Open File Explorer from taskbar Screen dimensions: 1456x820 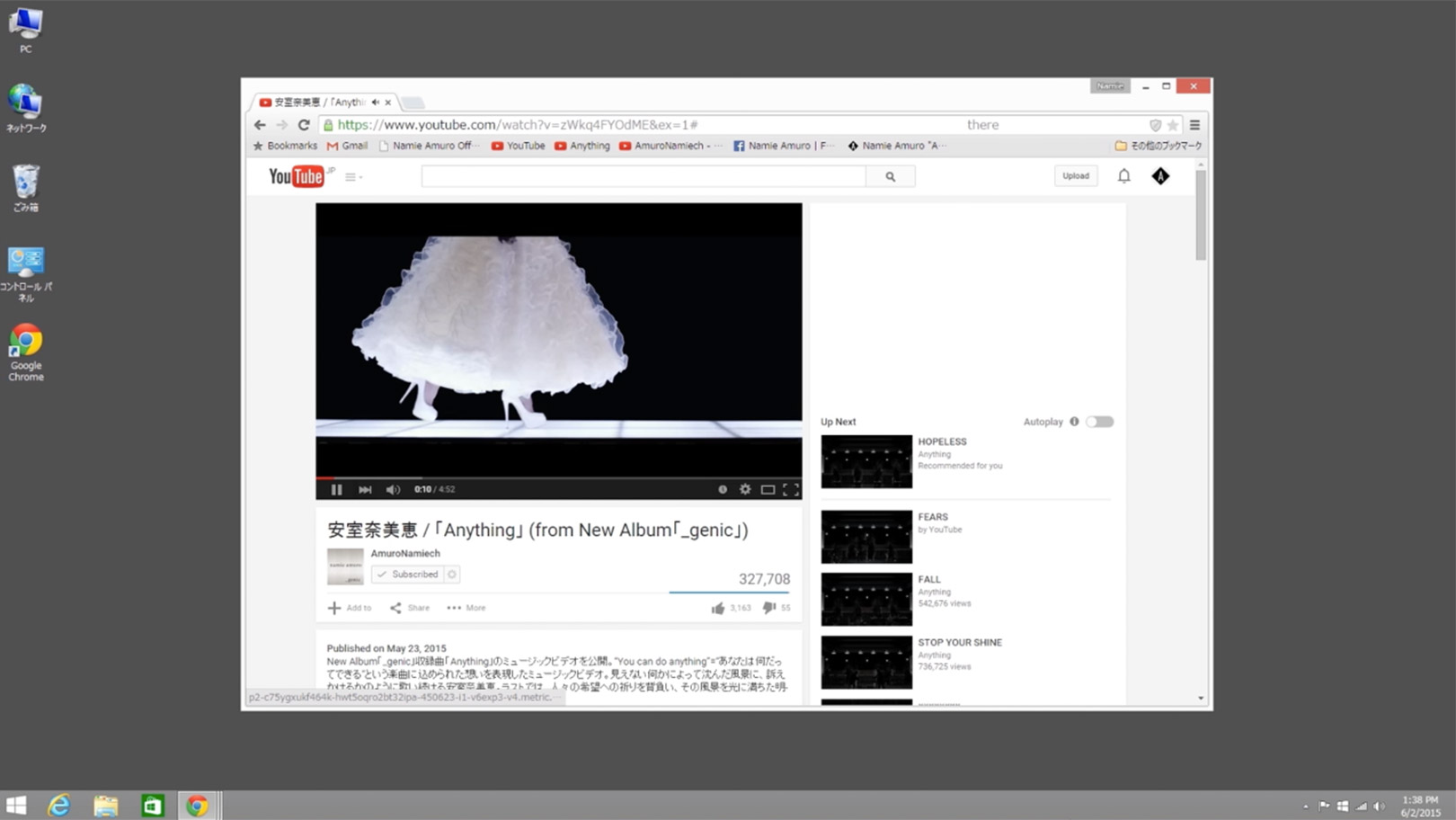click(106, 806)
